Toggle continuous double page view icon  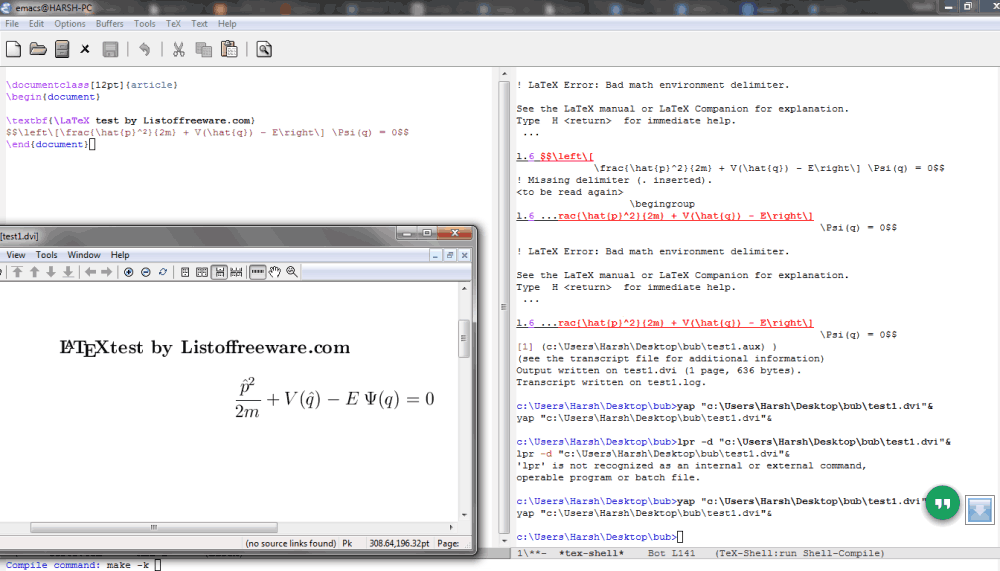click(x=237, y=272)
